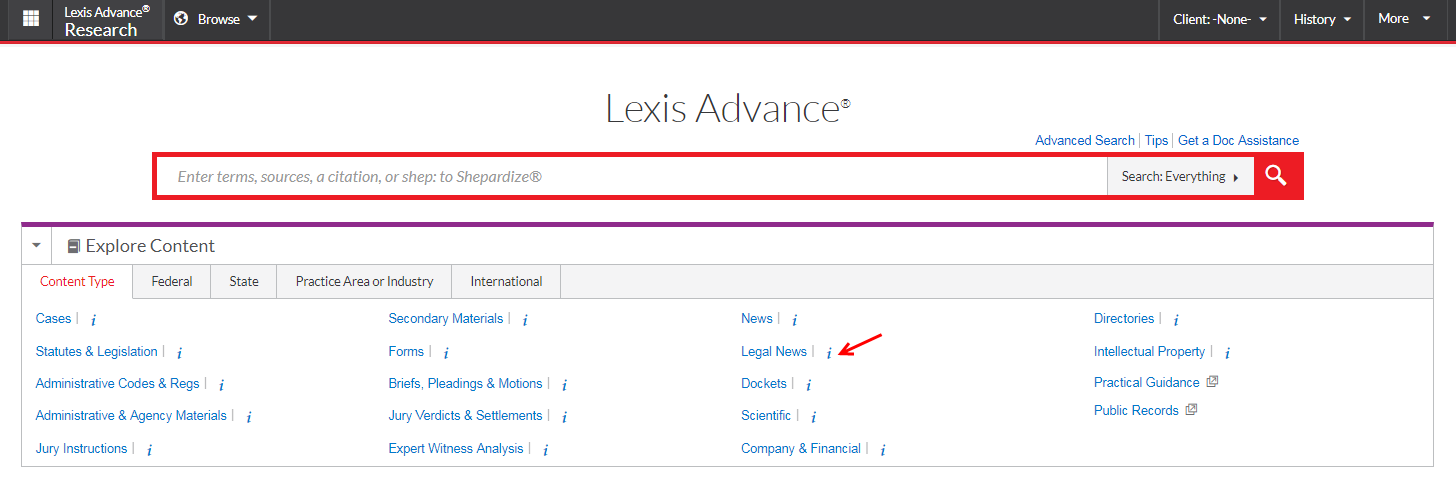Click the Explore Content book icon

(73, 246)
